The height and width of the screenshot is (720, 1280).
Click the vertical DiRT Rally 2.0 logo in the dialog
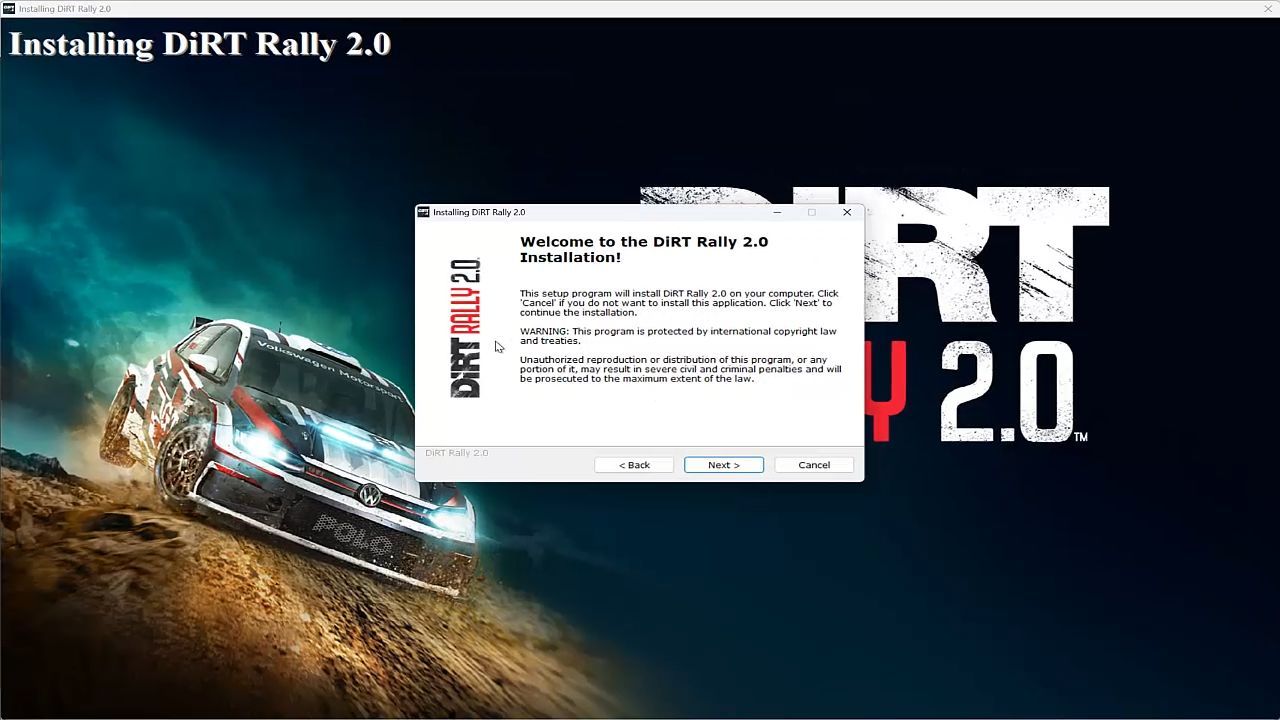pos(465,328)
